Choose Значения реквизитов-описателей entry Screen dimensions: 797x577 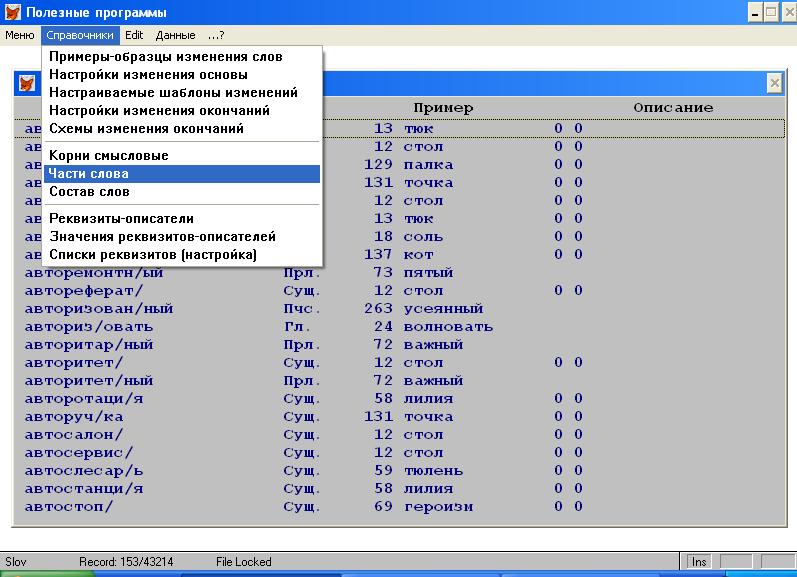[182, 236]
